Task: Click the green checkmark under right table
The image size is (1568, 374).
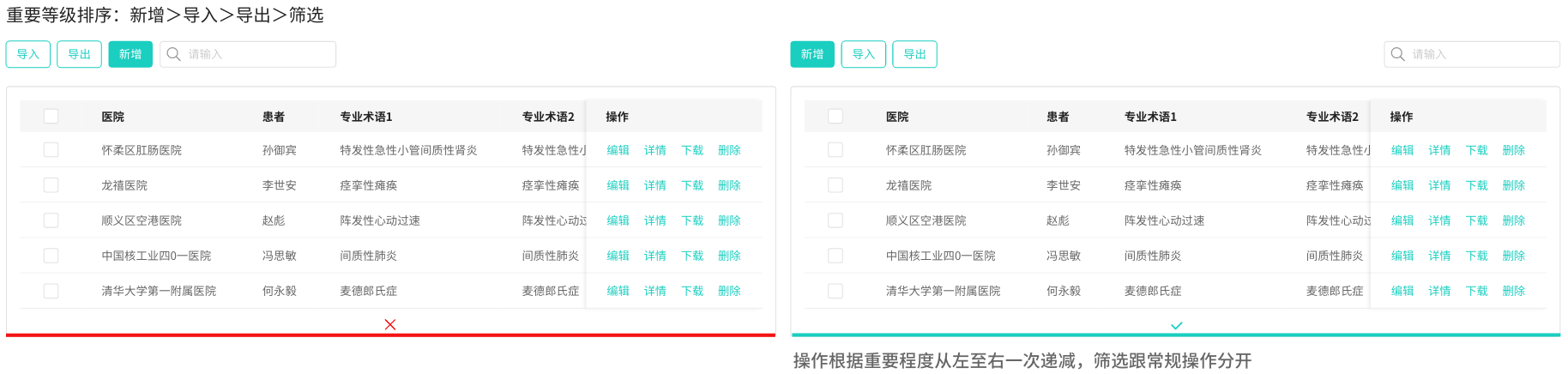Action: click(x=1177, y=325)
